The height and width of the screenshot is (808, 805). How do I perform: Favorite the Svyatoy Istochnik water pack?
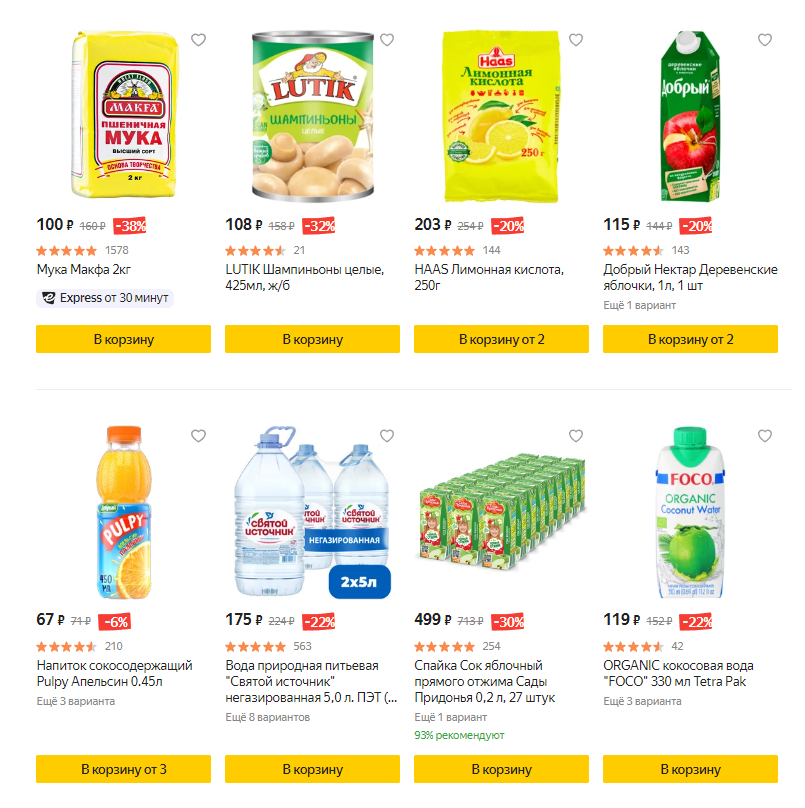tap(387, 436)
